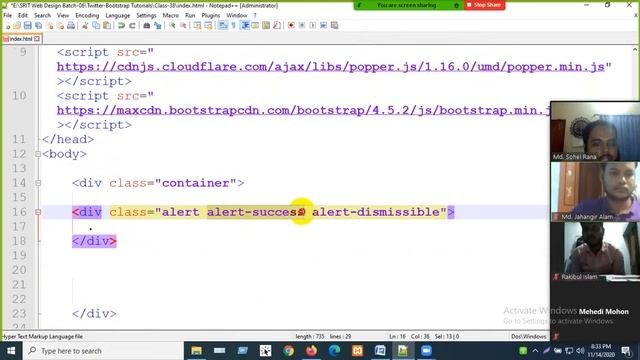Collapse the alert div fold at line 16
The width and height of the screenshot is (640, 360).
pos(38,212)
